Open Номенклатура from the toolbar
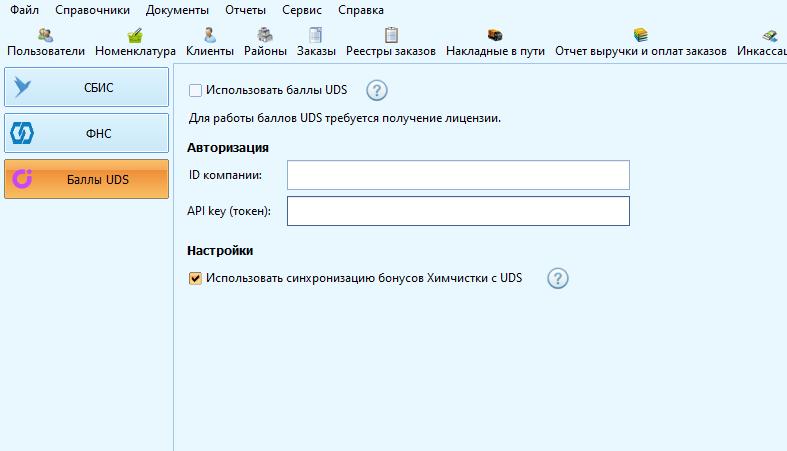The width and height of the screenshot is (787, 451). (135, 42)
